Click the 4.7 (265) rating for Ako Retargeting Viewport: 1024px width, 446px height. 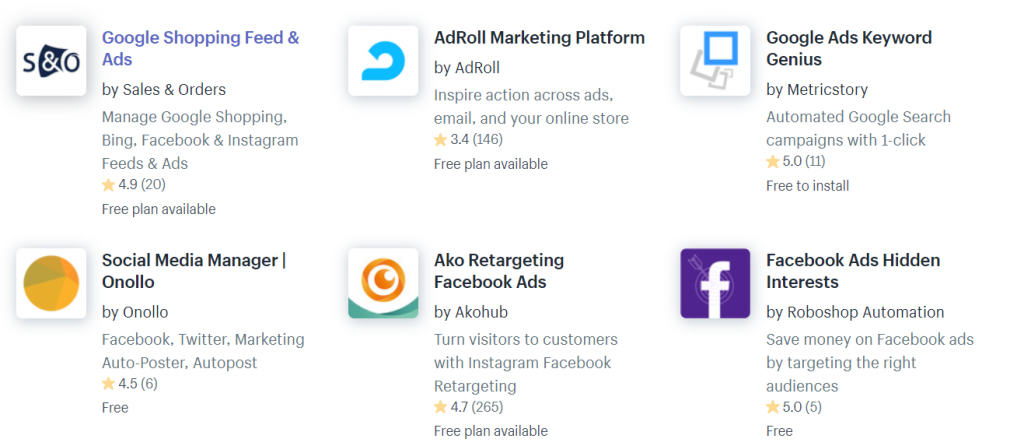(x=468, y=407)
